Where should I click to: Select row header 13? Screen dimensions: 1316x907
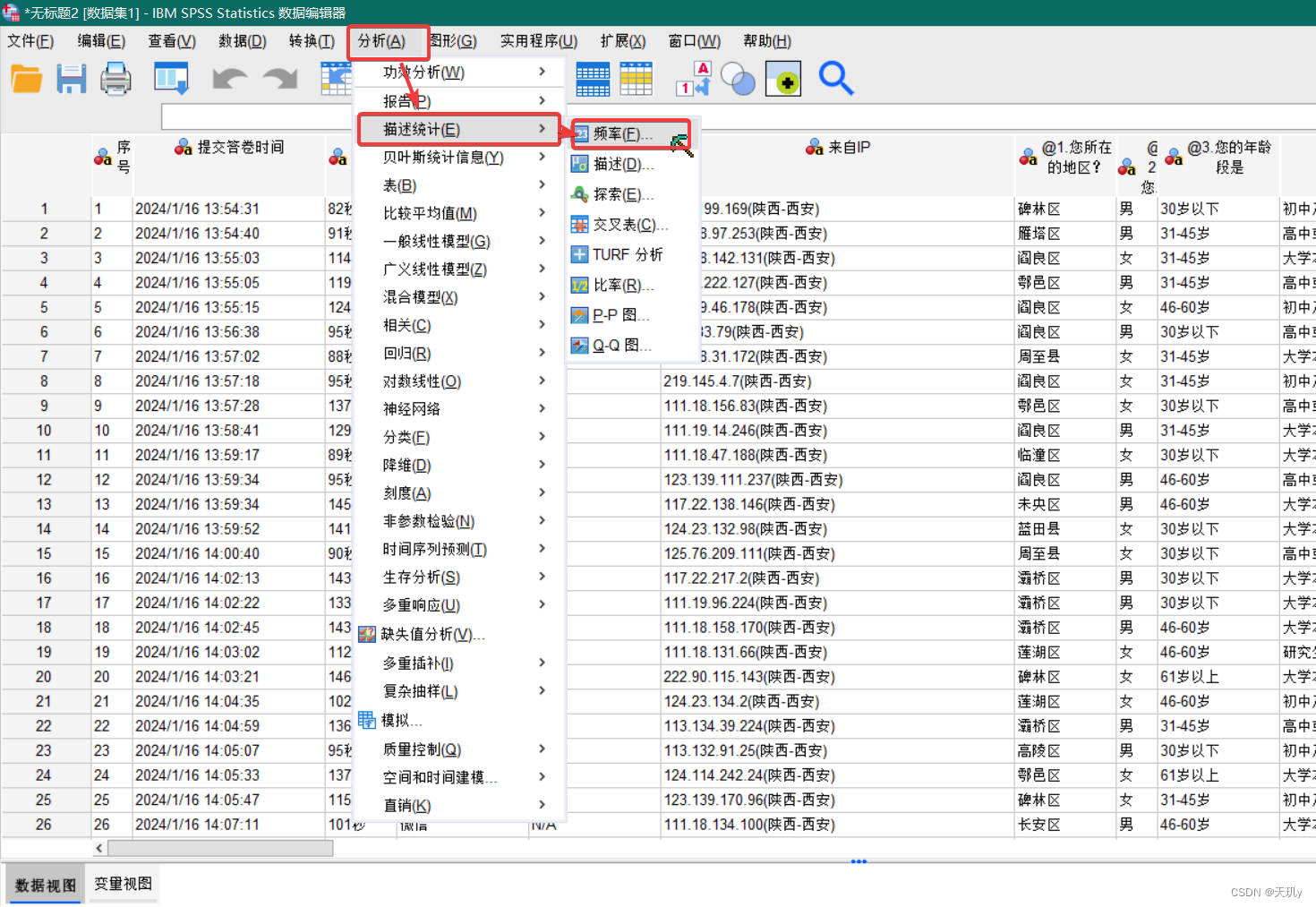click(x=44, y=504)
